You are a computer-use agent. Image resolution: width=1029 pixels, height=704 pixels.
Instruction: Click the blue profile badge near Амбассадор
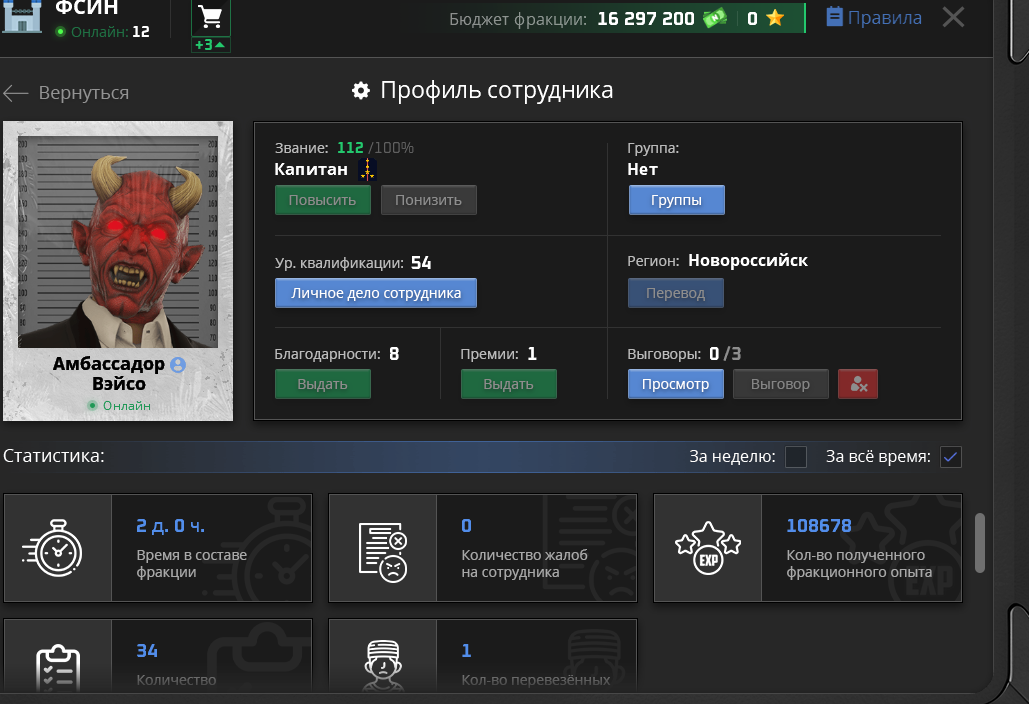[x=178, y=365]
